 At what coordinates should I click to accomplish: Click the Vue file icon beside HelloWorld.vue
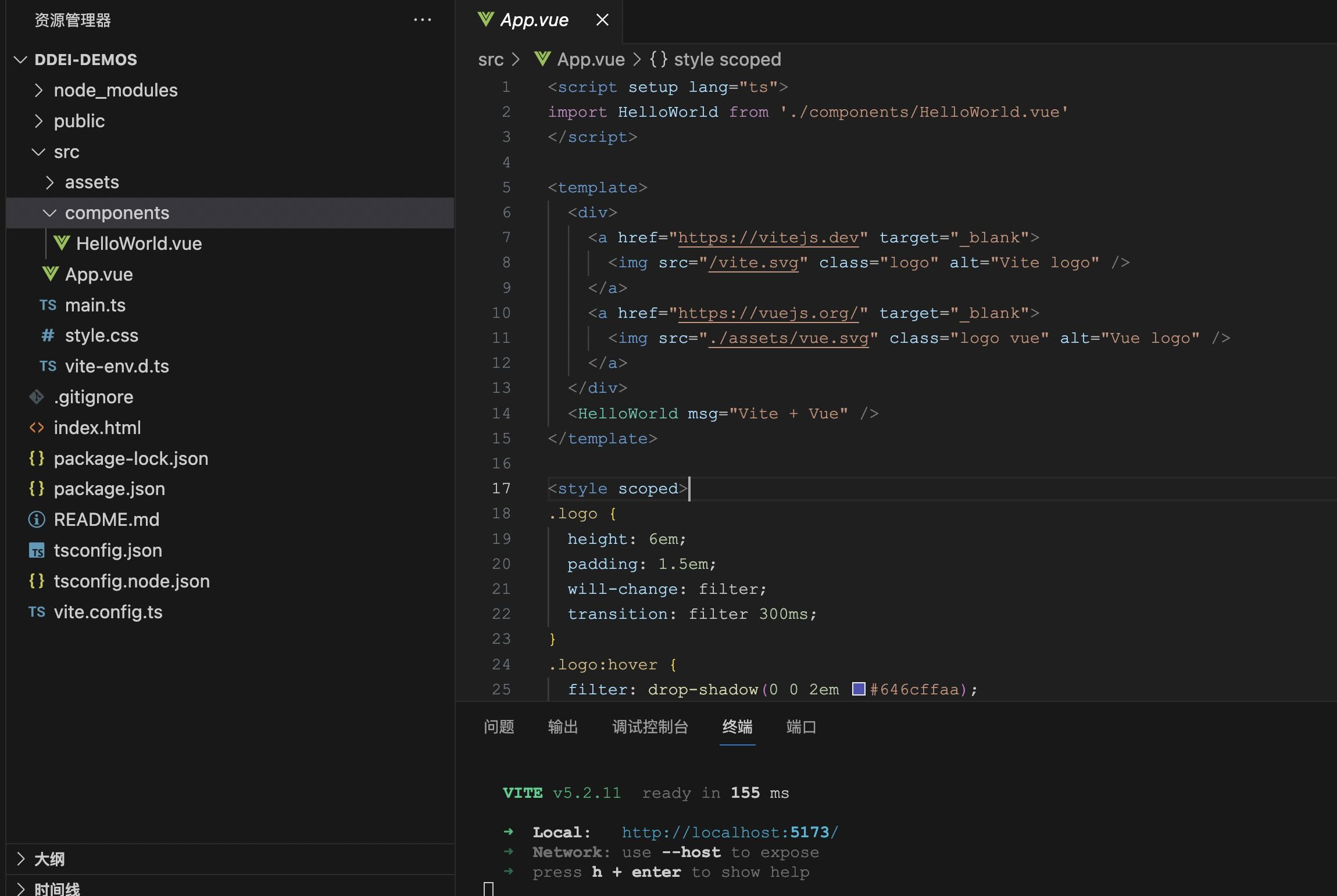tap(62, 243)
